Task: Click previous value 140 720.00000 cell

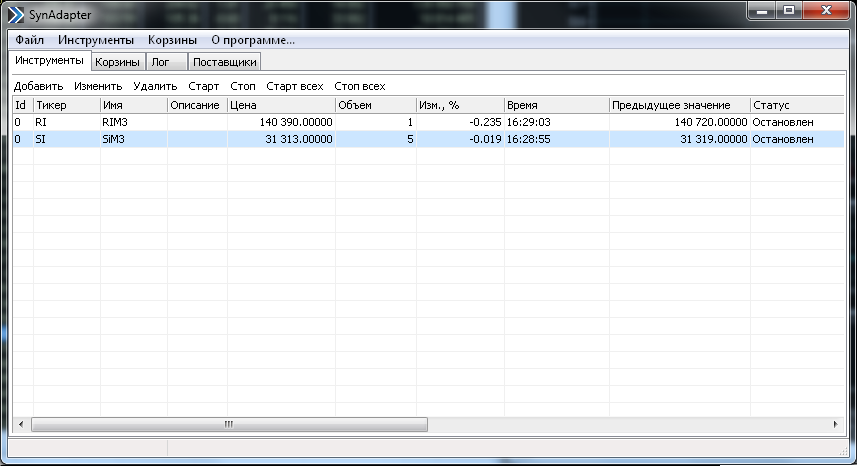Action: [680, 122]
